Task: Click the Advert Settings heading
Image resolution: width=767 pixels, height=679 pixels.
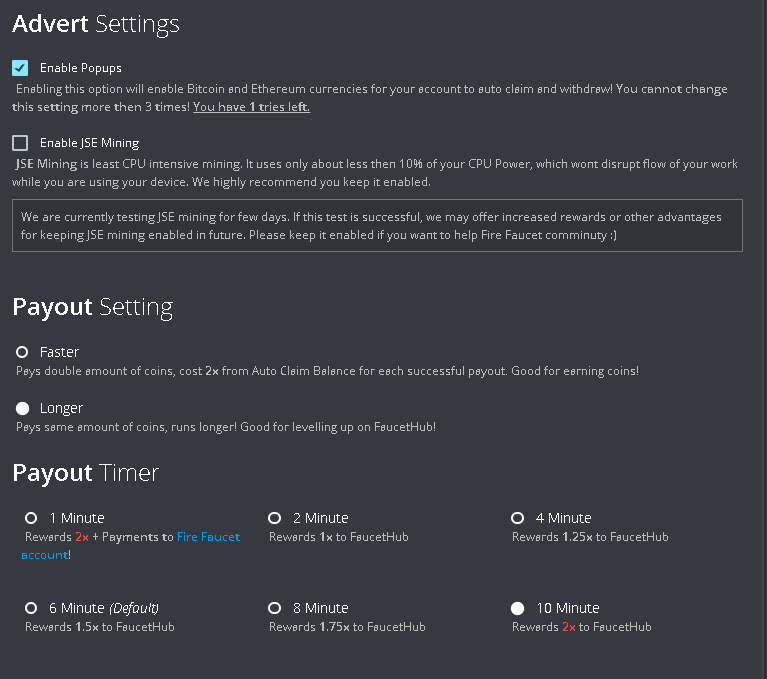Action: click(96, 24)
